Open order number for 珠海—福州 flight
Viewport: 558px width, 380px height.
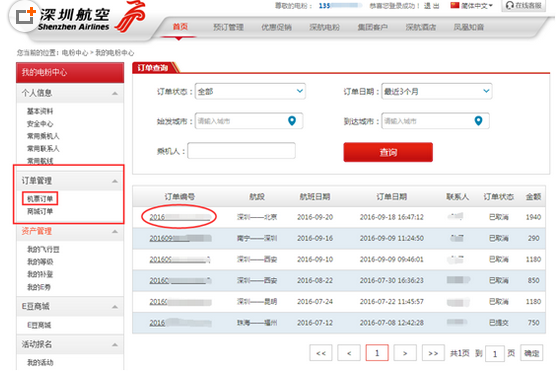coord(180,323)
